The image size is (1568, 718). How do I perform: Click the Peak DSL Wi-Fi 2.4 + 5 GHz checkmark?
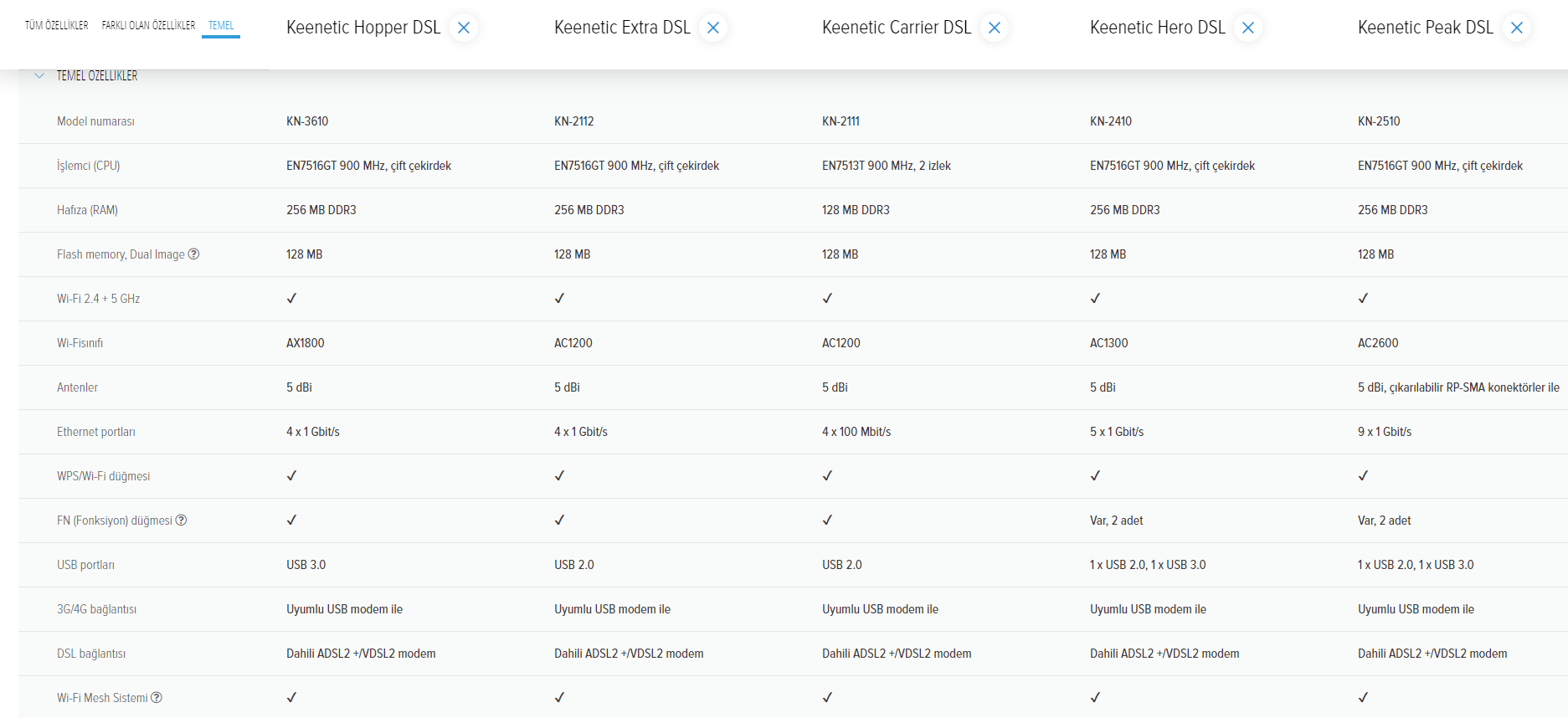tap(1363, 299)
